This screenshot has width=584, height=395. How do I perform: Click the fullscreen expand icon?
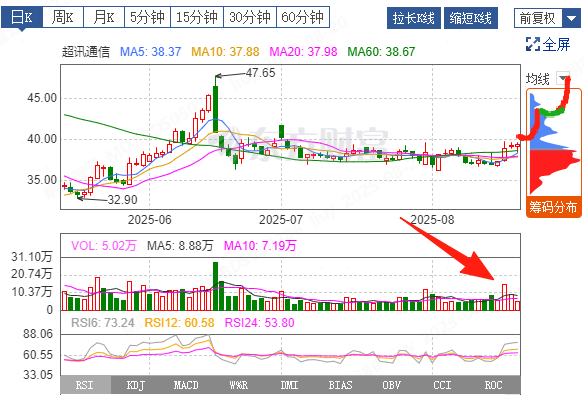pyautogui.click(x=533, y=44)
